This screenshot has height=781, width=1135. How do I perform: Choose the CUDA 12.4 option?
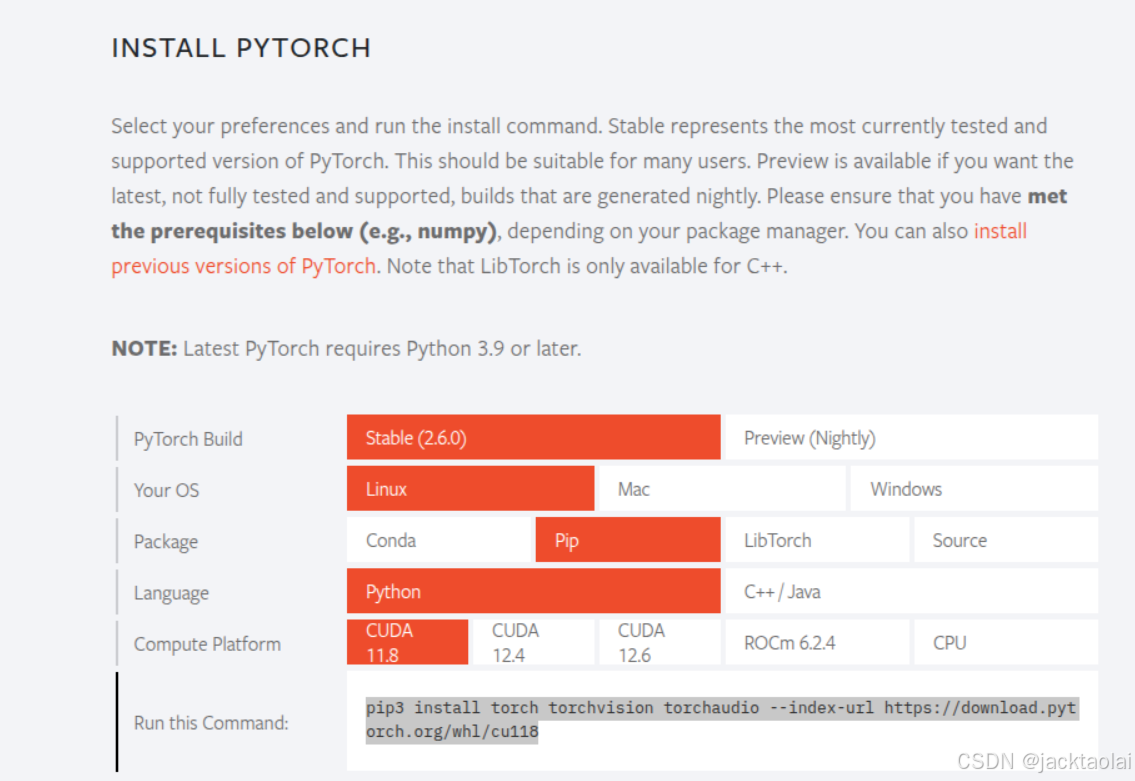pos(533,641)
